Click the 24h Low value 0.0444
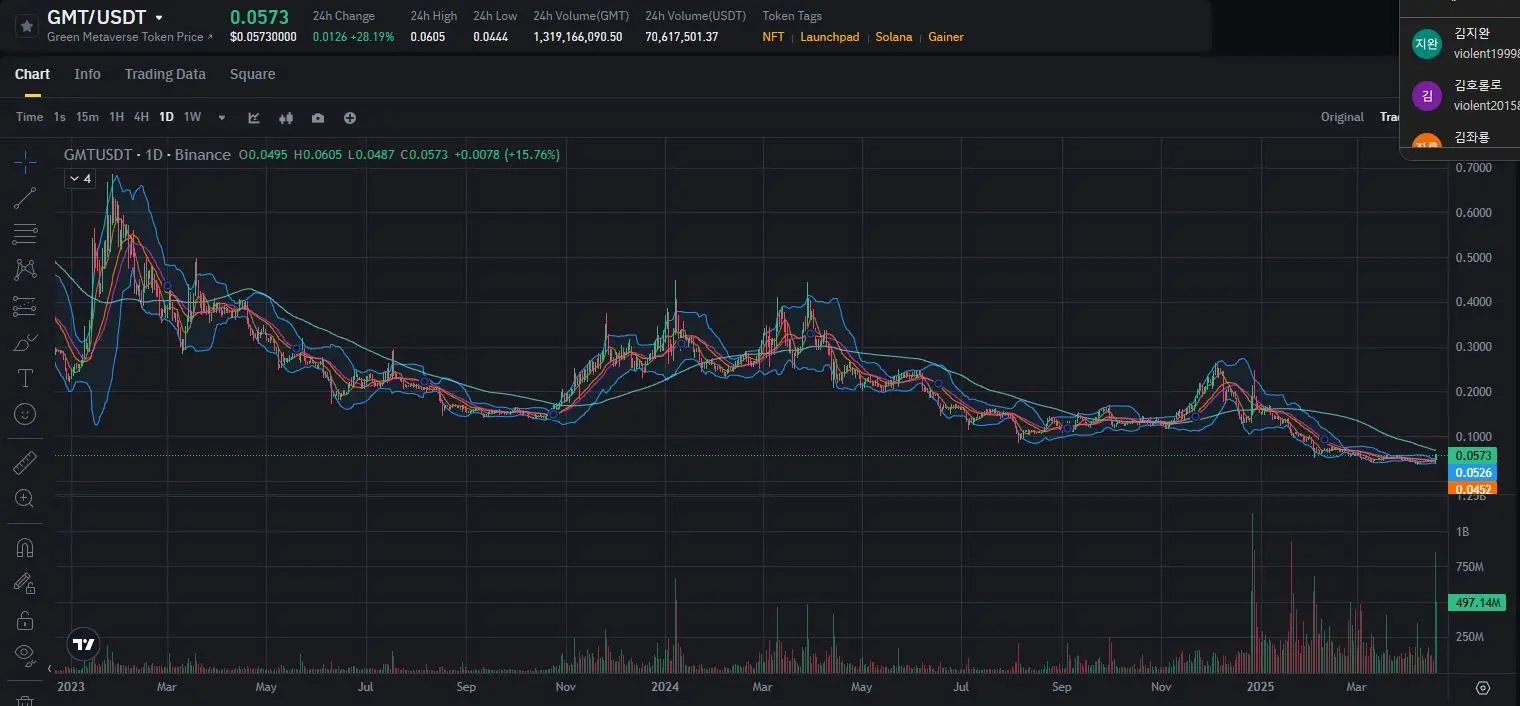The height and width of the screenshot is (706, 1520). [490, 37]
